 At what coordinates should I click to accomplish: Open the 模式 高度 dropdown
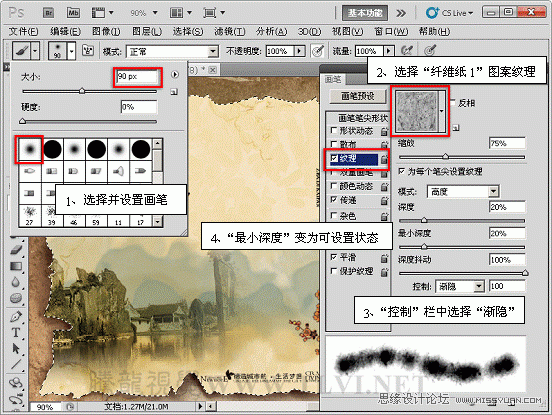coord(463,191)
